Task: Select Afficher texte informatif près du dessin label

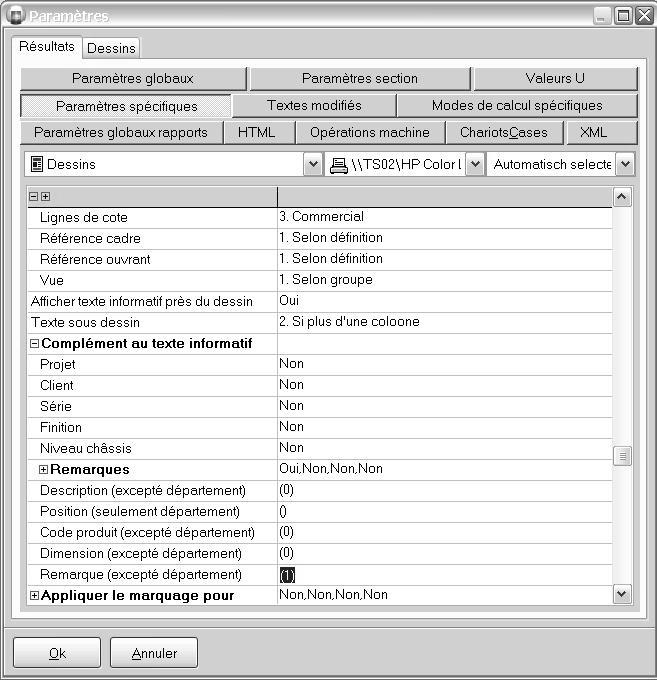Action: coord(141,301)
